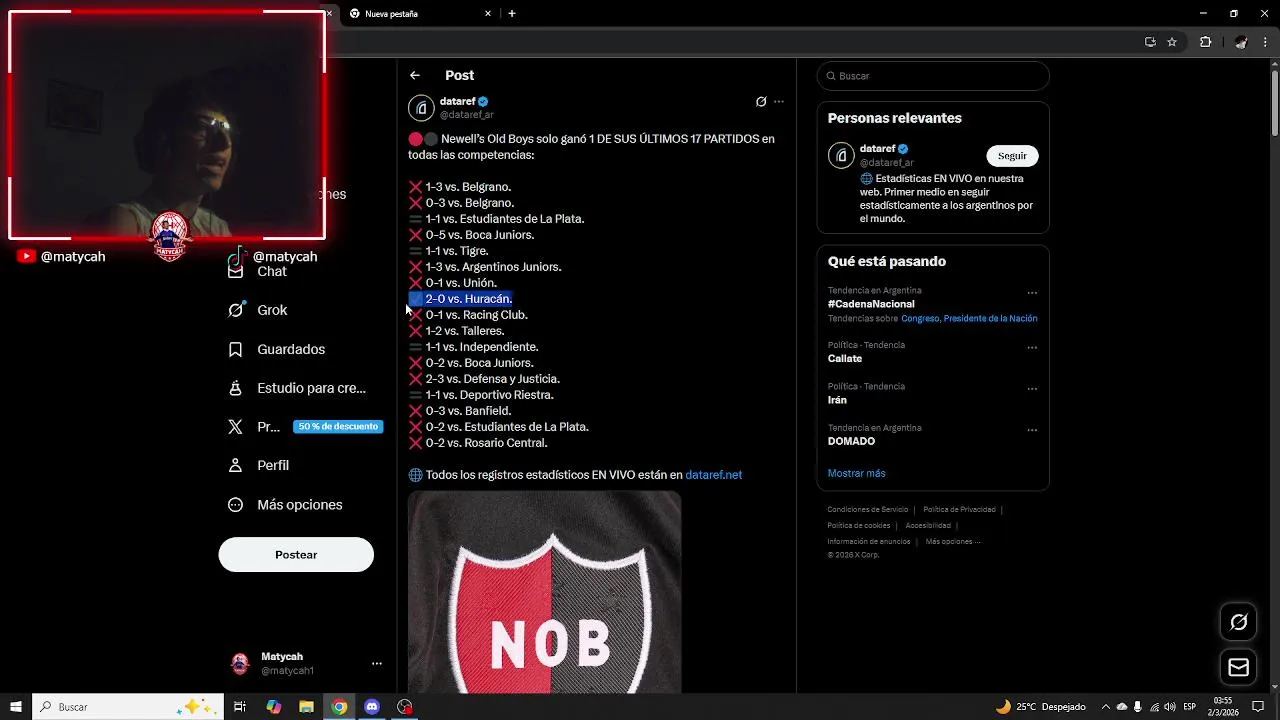1280x720 pixels.
Task: Open Información de anuncios link
Action: (x=869, y=541)
